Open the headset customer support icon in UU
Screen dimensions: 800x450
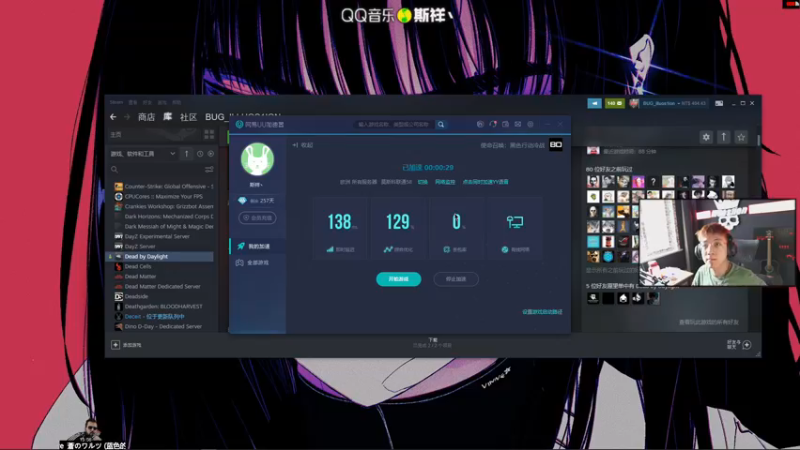[493, 124]
